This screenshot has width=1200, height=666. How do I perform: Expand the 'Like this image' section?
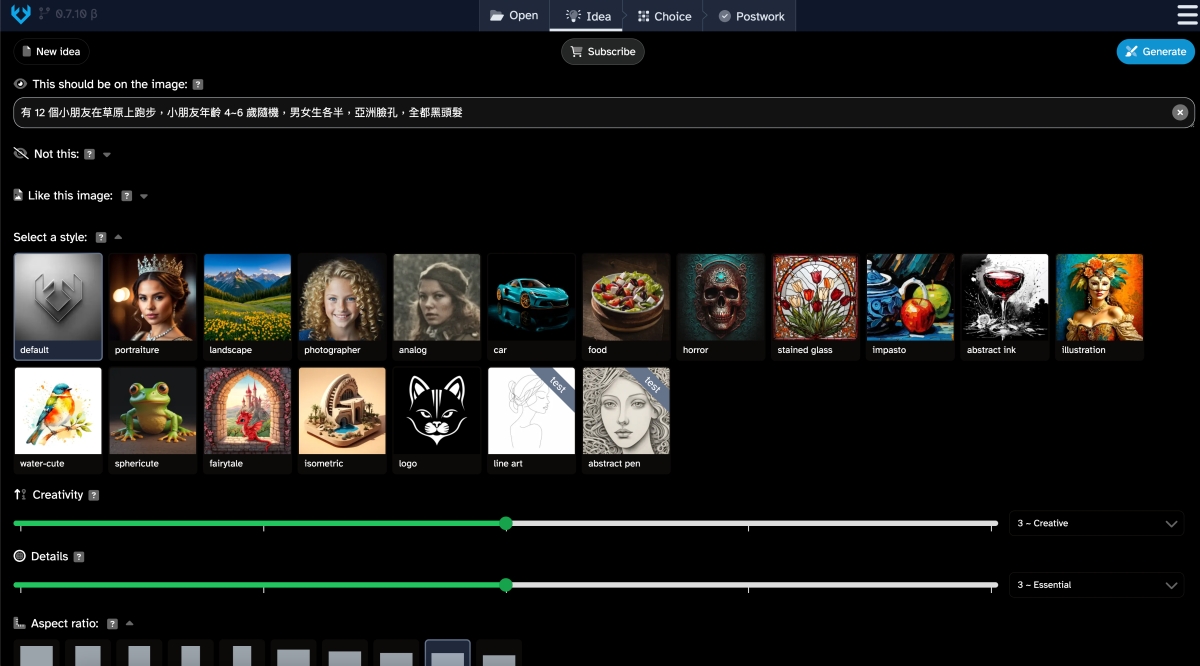point(144,197)
